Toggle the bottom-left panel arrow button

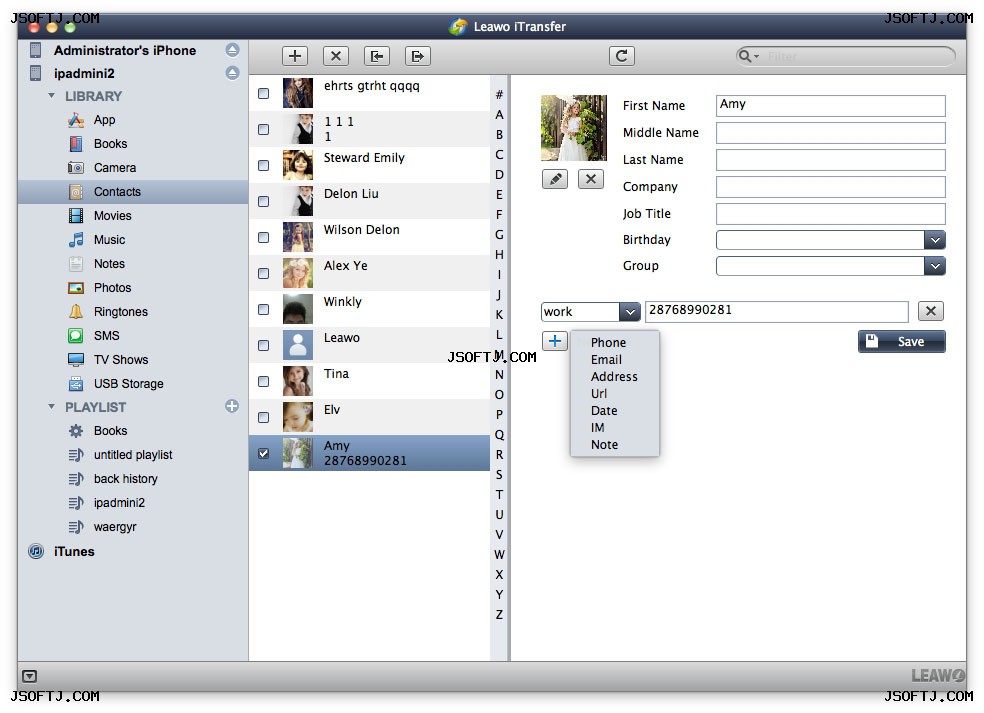tap(29, 676)
